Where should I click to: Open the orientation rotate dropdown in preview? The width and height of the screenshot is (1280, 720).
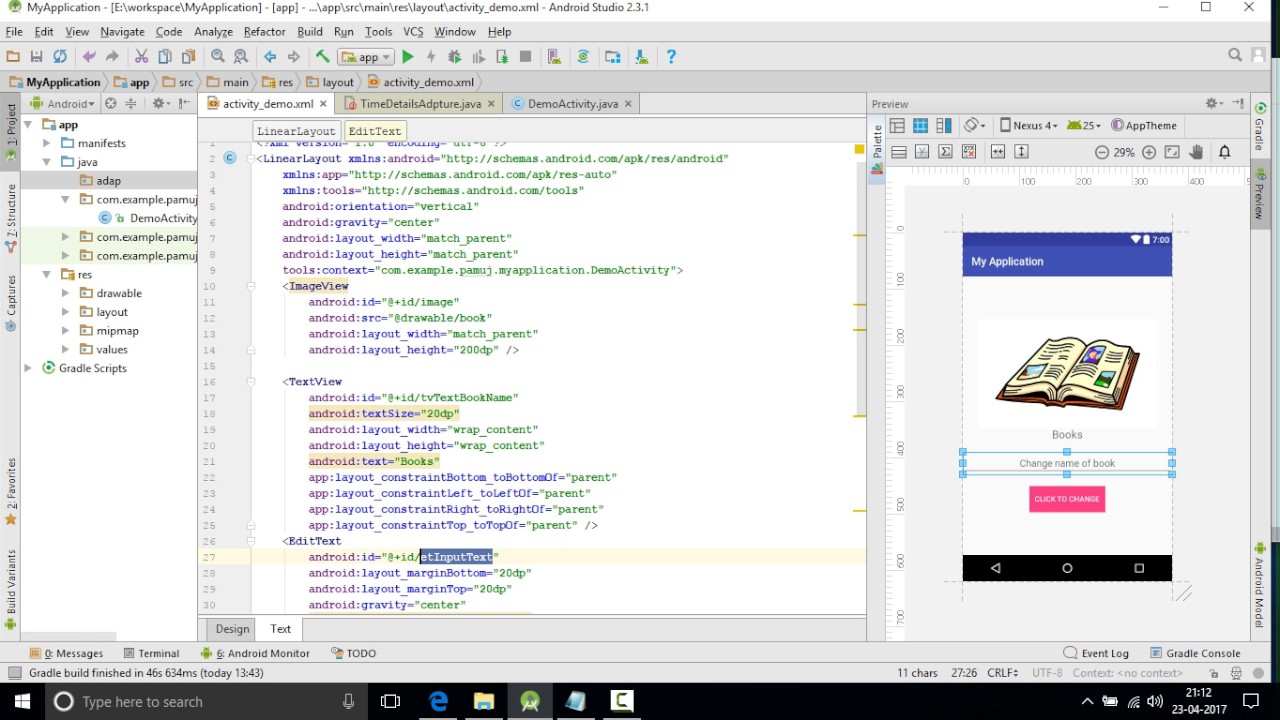[x=974, y=125]
